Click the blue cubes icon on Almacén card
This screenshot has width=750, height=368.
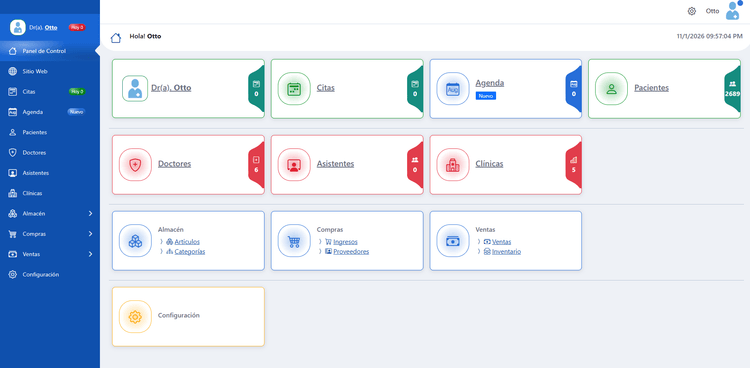point(135,241)
